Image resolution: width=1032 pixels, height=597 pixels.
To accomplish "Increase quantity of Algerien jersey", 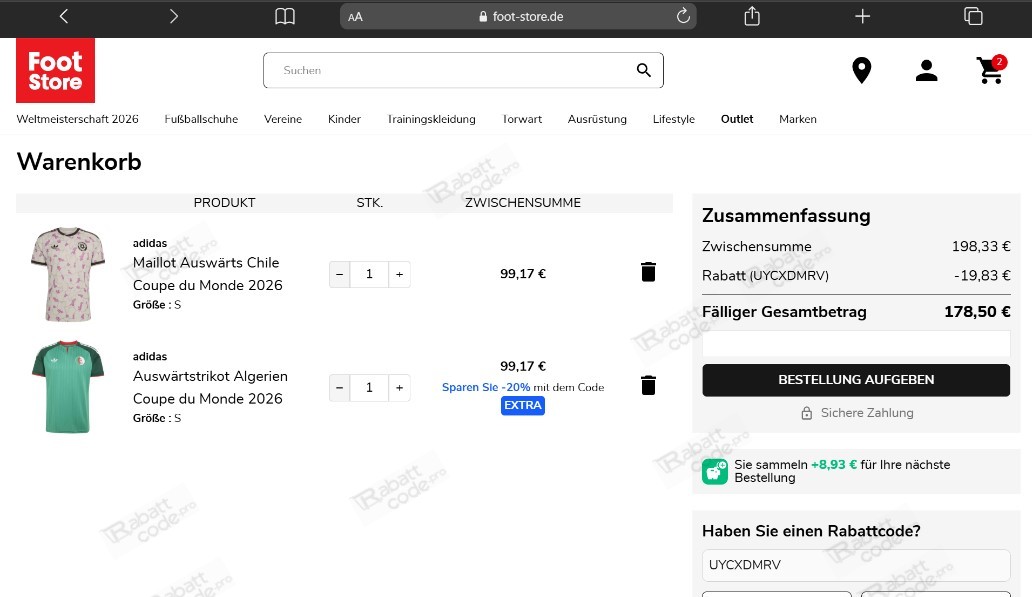I will click(400, 388).
